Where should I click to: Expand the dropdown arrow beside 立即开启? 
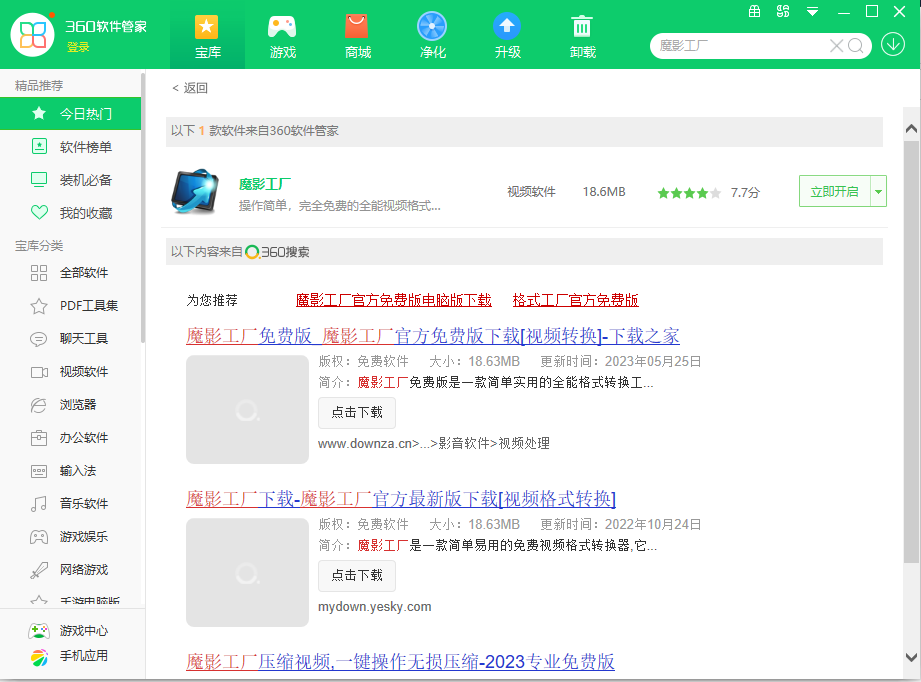(878, 192)
